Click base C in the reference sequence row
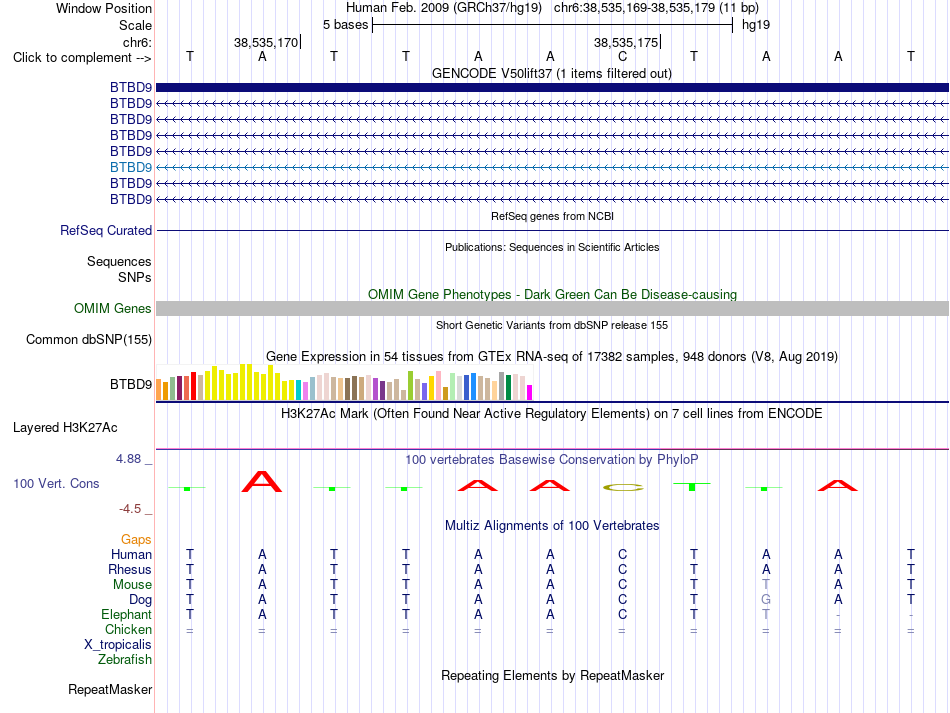 tap(622, 56)
